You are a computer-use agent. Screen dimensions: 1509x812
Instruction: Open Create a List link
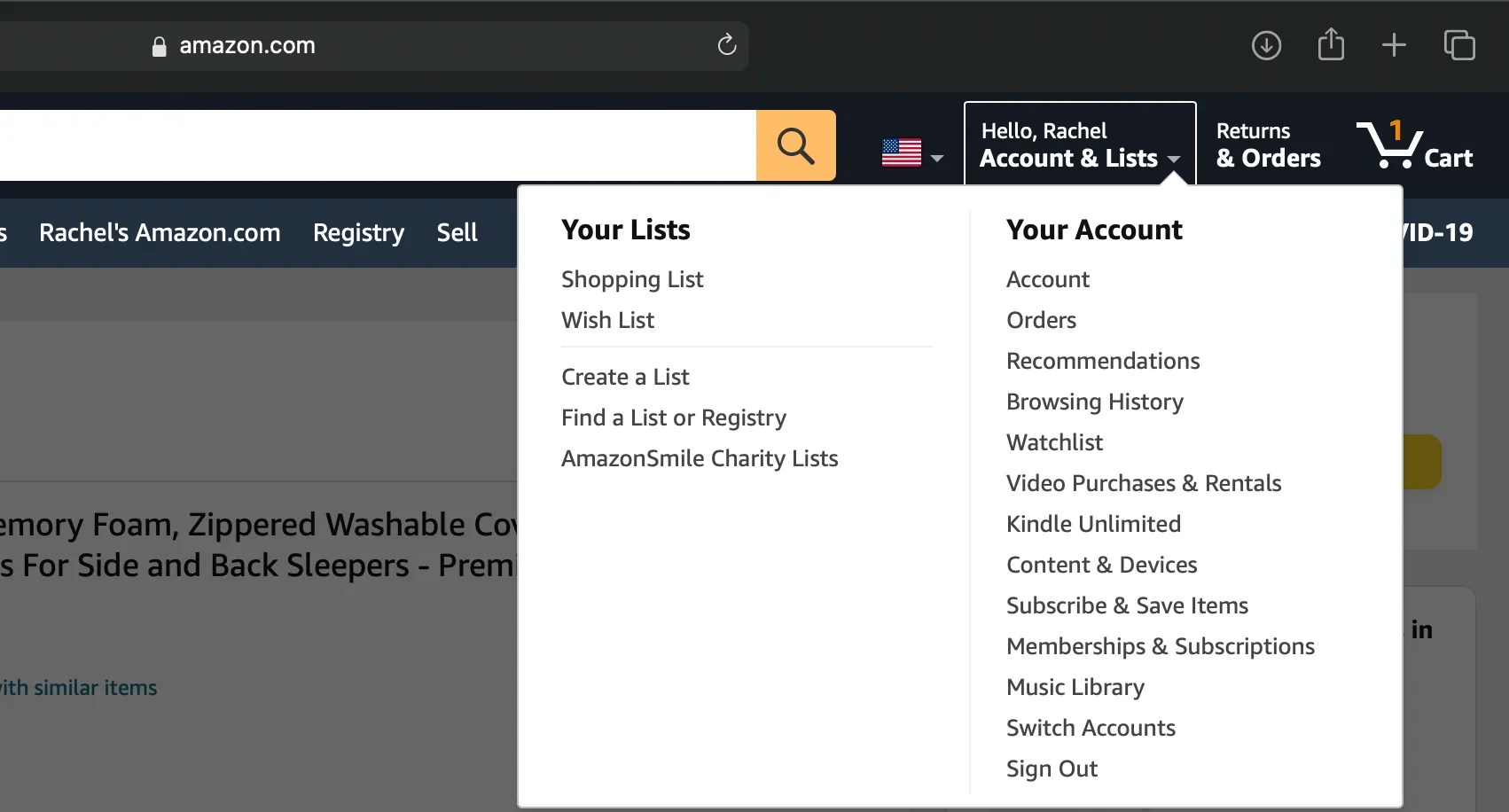point(625,377)
